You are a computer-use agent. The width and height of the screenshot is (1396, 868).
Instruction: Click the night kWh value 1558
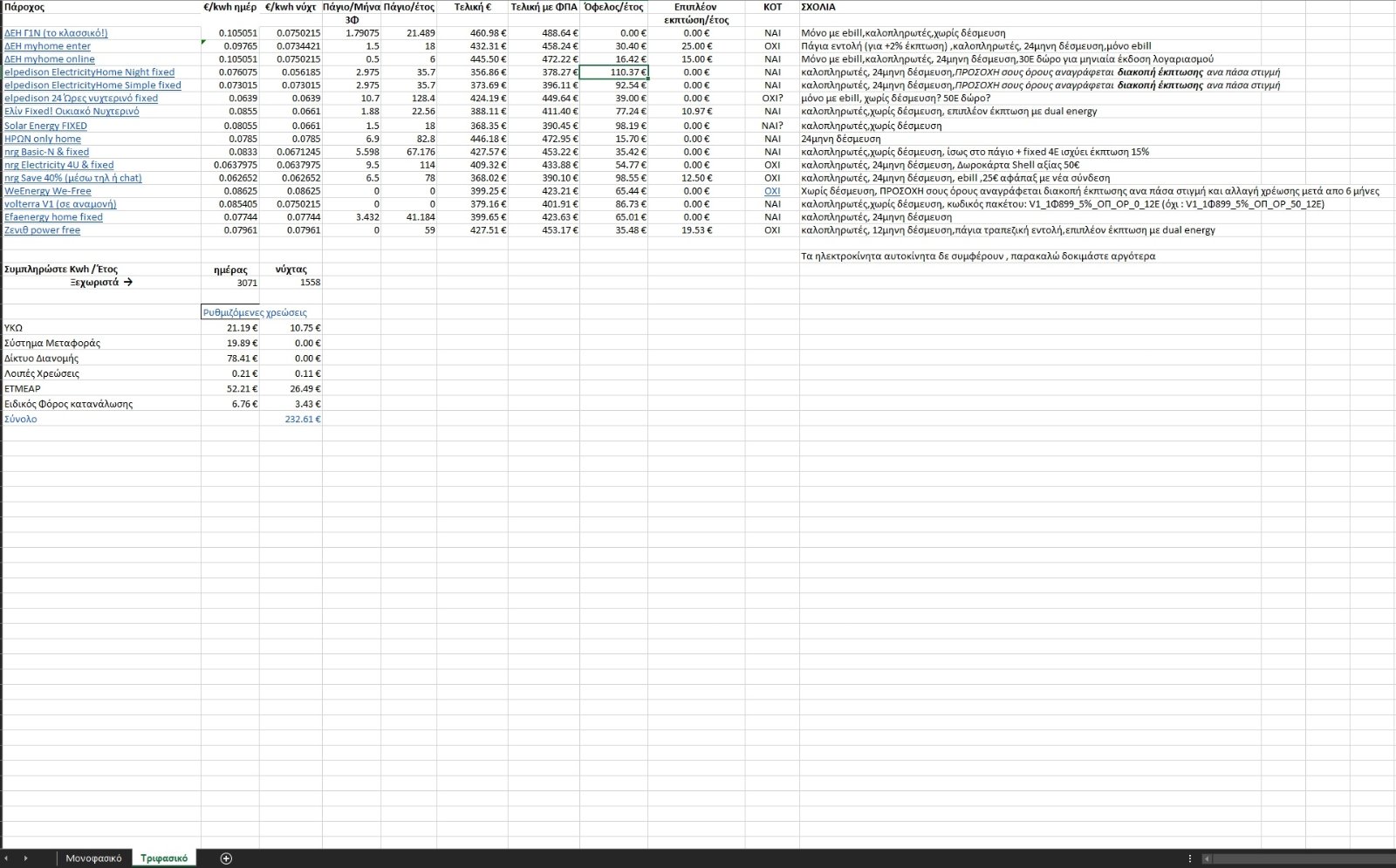click(291, 283)
